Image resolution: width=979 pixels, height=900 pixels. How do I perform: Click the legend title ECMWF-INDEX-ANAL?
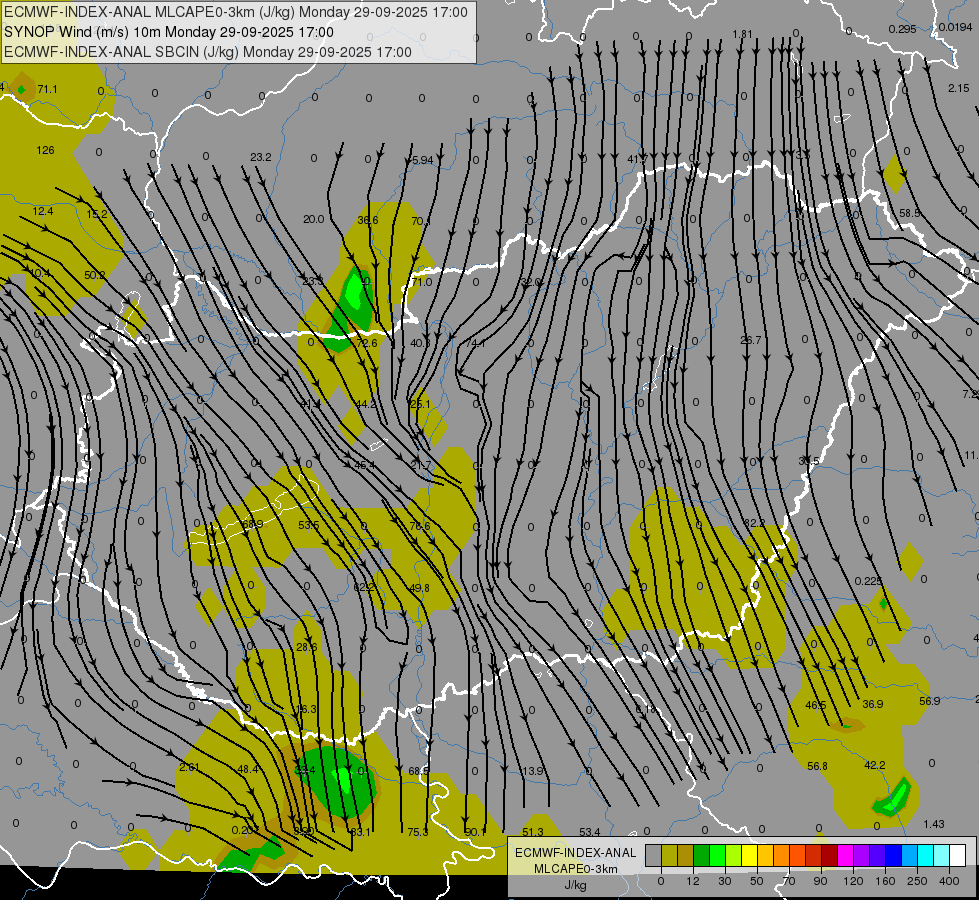[575, 853]
